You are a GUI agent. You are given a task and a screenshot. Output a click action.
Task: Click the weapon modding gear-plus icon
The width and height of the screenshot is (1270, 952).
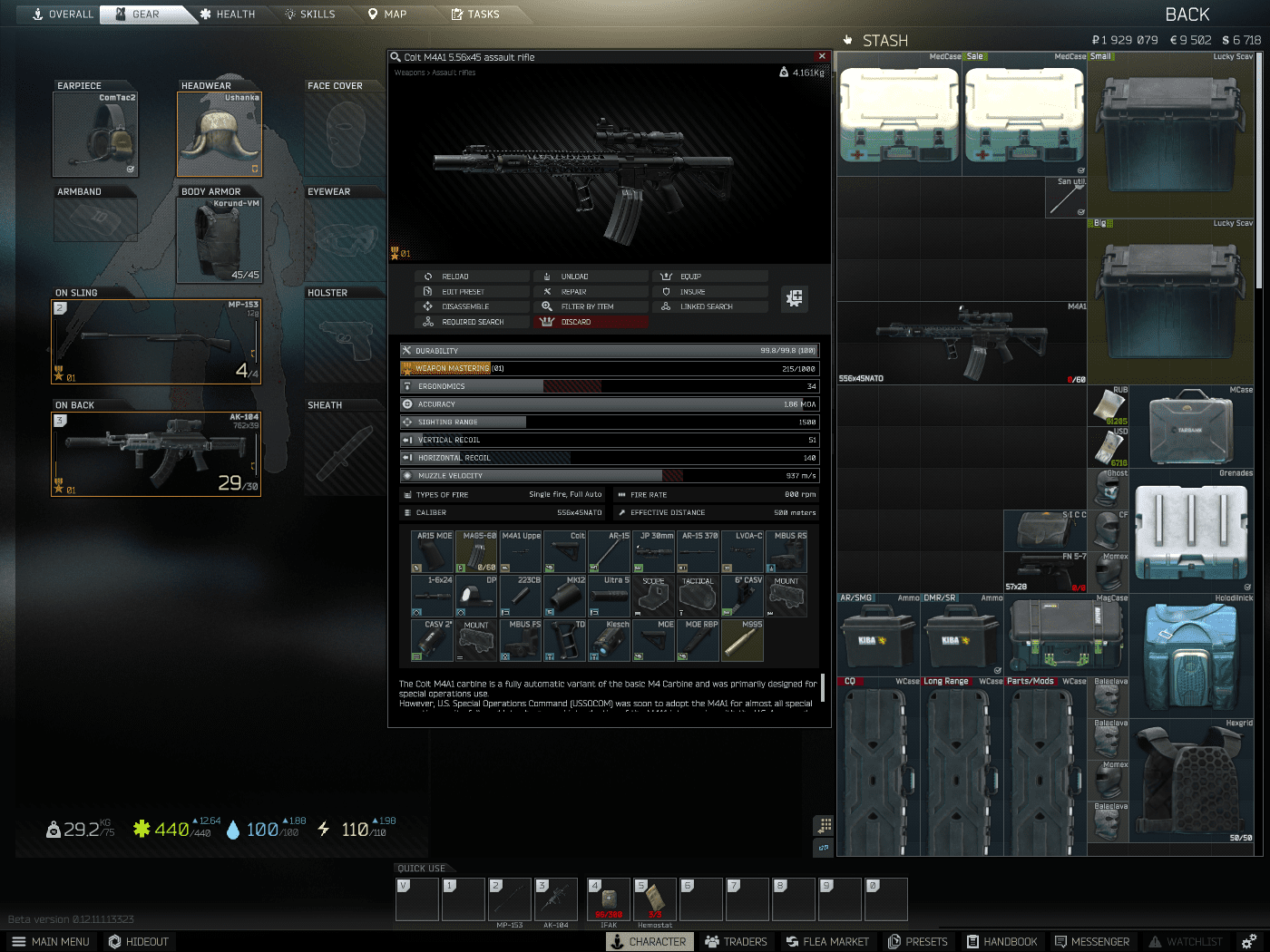[x=795, y=298]
